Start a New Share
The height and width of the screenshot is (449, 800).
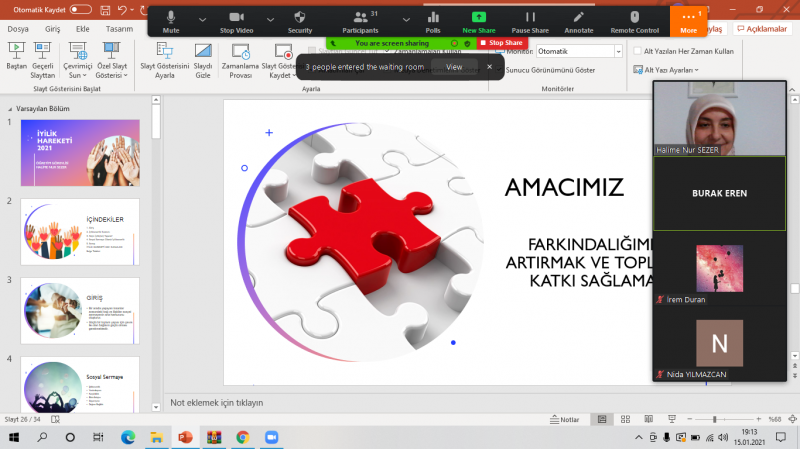(x=478, y=20)
